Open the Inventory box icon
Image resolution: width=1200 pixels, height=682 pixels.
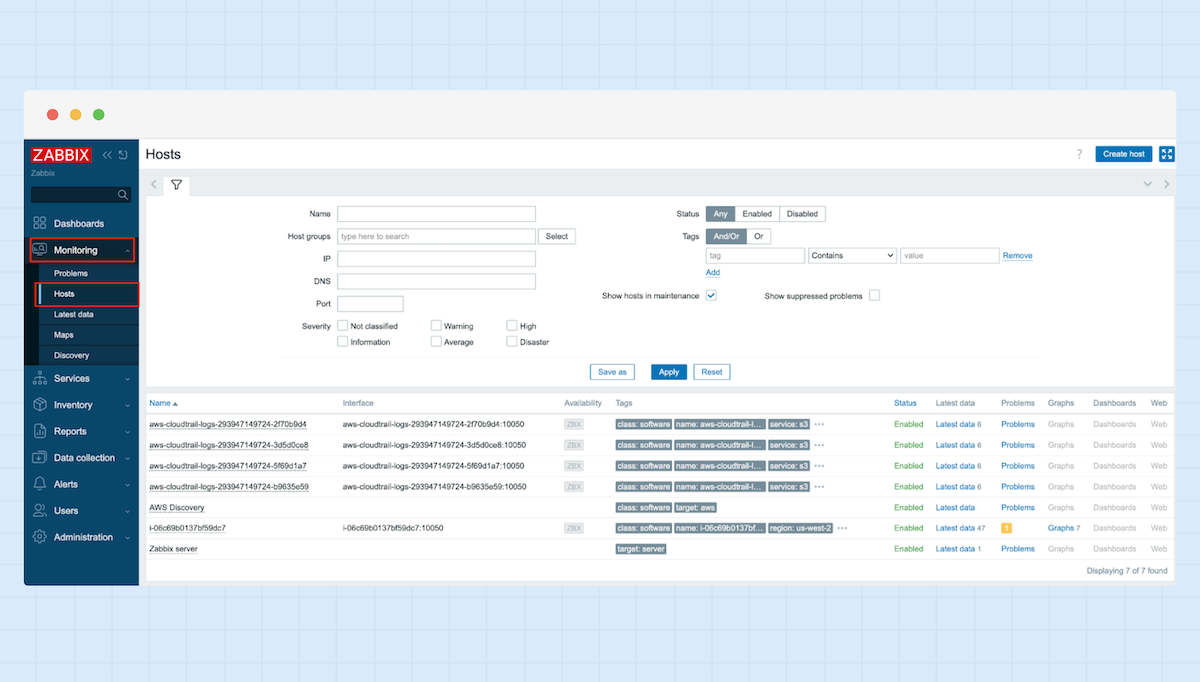pyautogui.click(x=42, y=404)
